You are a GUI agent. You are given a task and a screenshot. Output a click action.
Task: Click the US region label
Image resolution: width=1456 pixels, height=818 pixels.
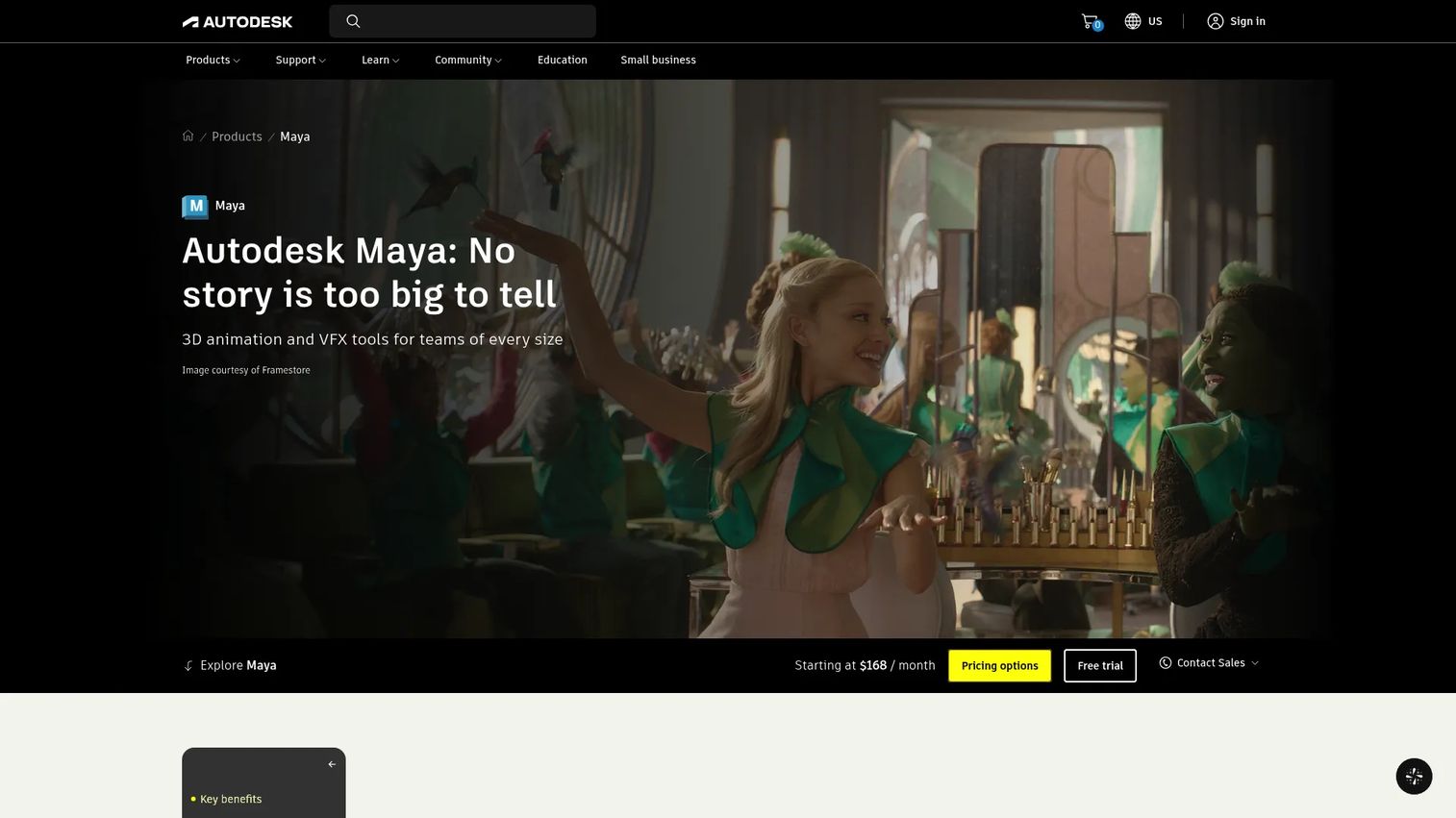pyautogui.click(x=1155, y=21)
